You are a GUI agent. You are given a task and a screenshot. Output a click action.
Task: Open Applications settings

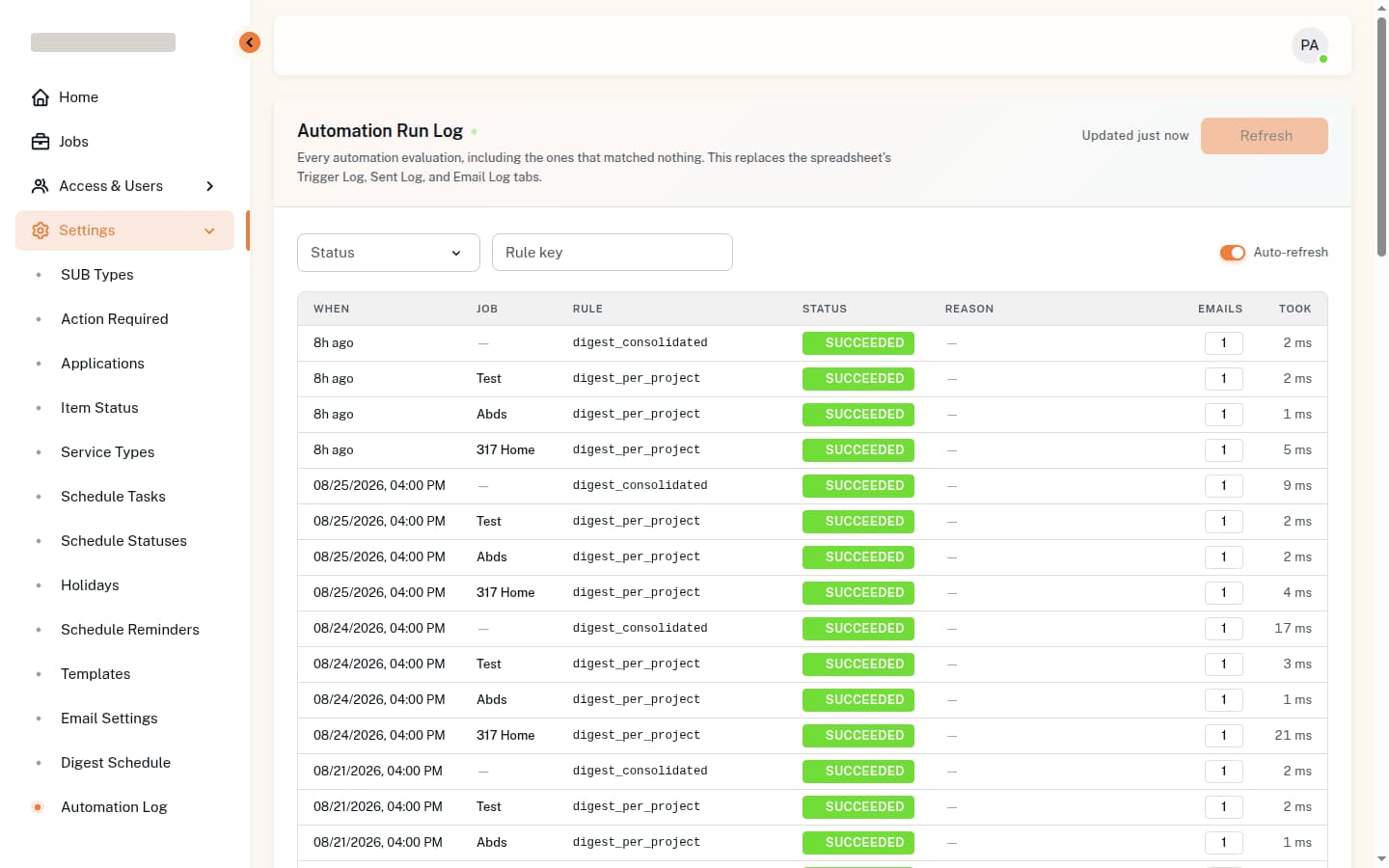click(102, 364)
